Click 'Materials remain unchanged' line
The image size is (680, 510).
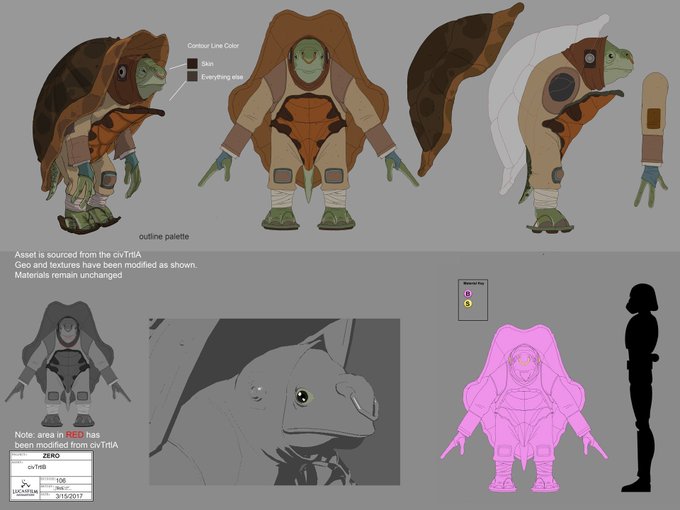69,275
